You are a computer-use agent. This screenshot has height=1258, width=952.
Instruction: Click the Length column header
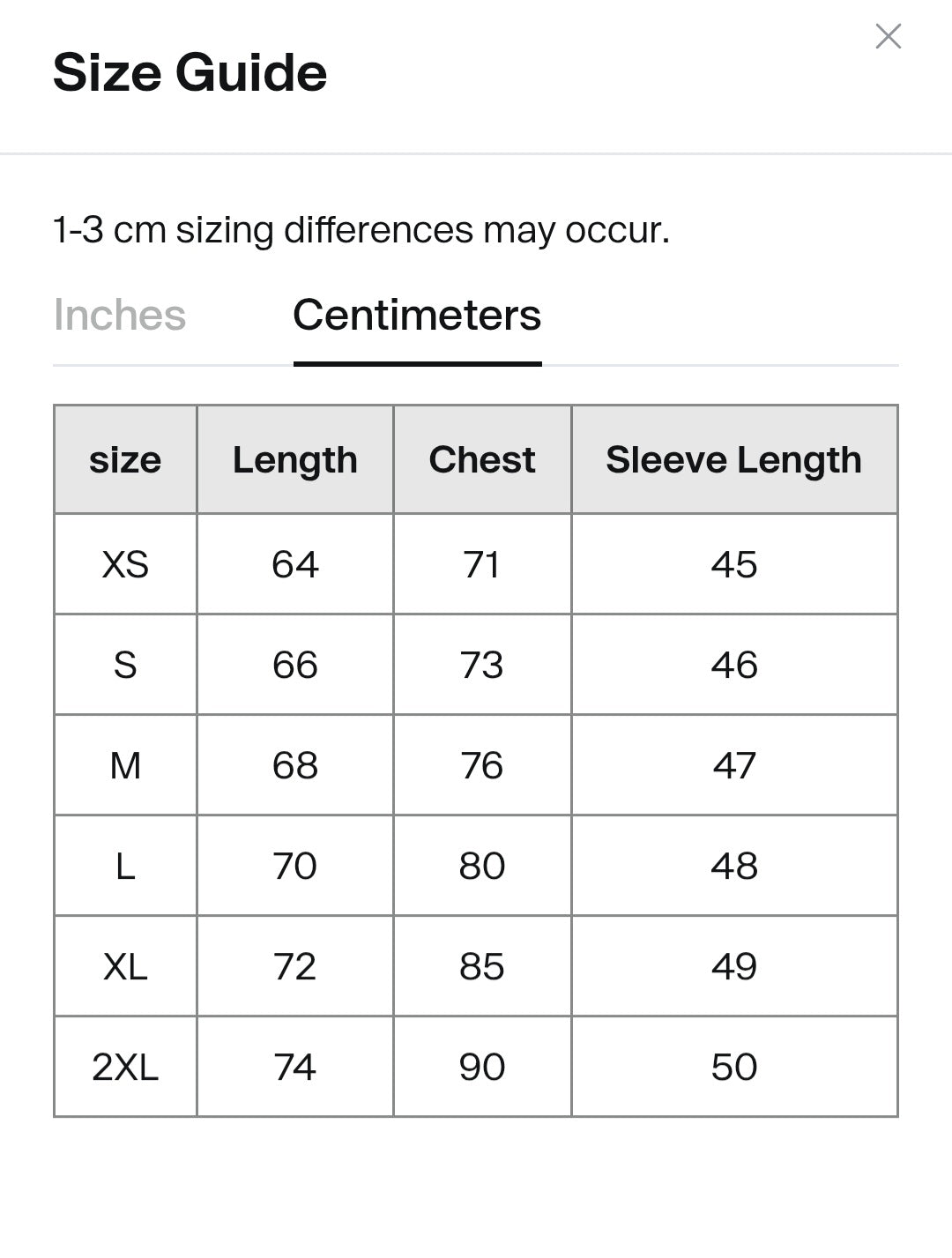tap(295, 459)
